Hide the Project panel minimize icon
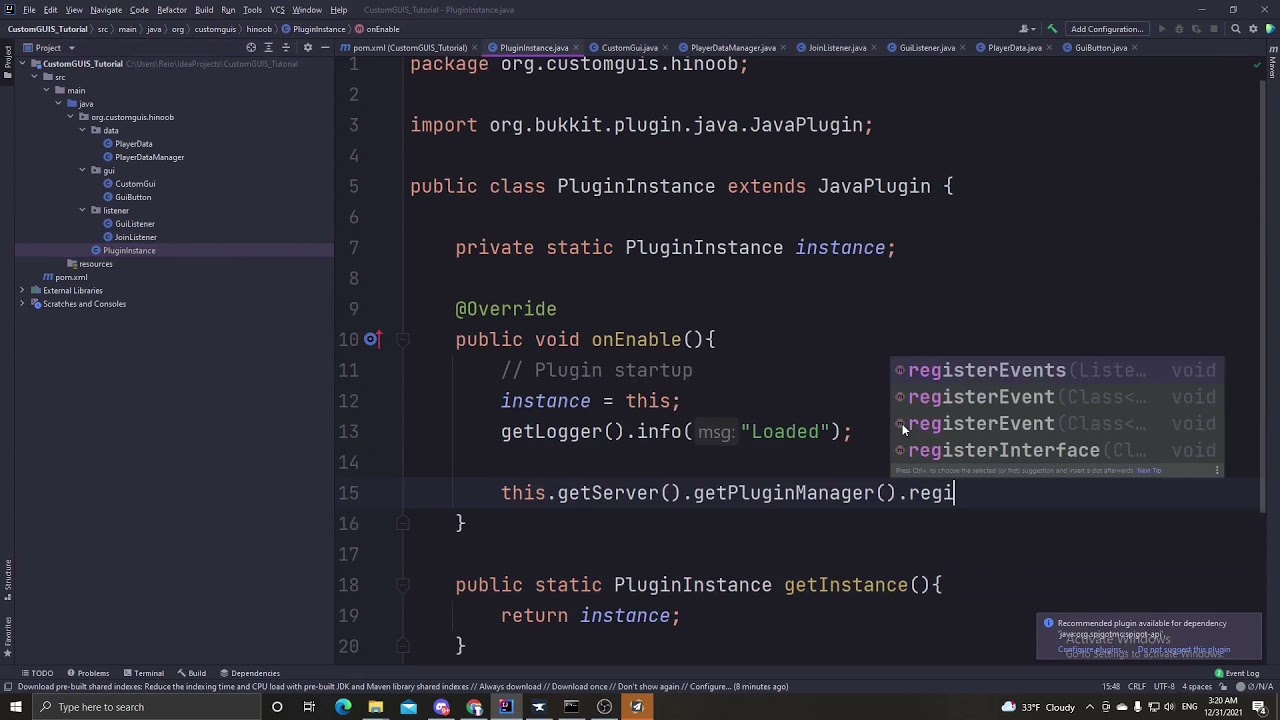1280x720 pixels. tap(324, 47)
